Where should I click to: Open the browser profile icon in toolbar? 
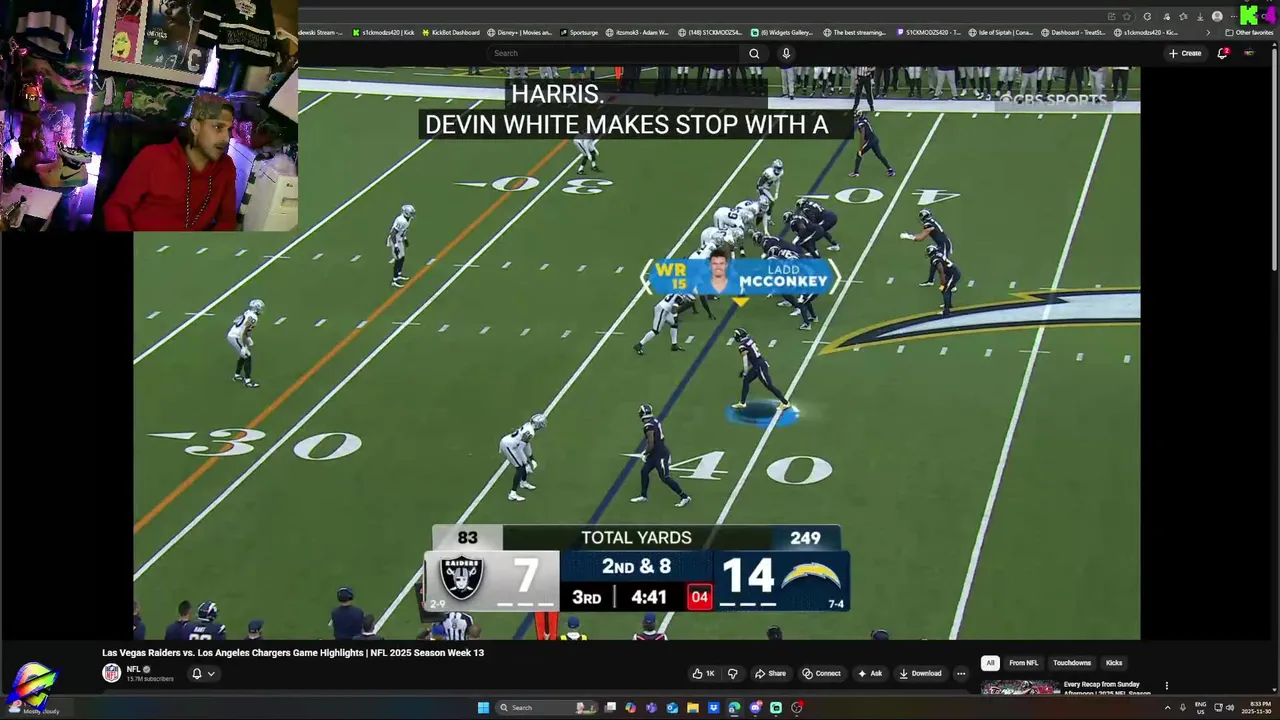point(1217,16)
